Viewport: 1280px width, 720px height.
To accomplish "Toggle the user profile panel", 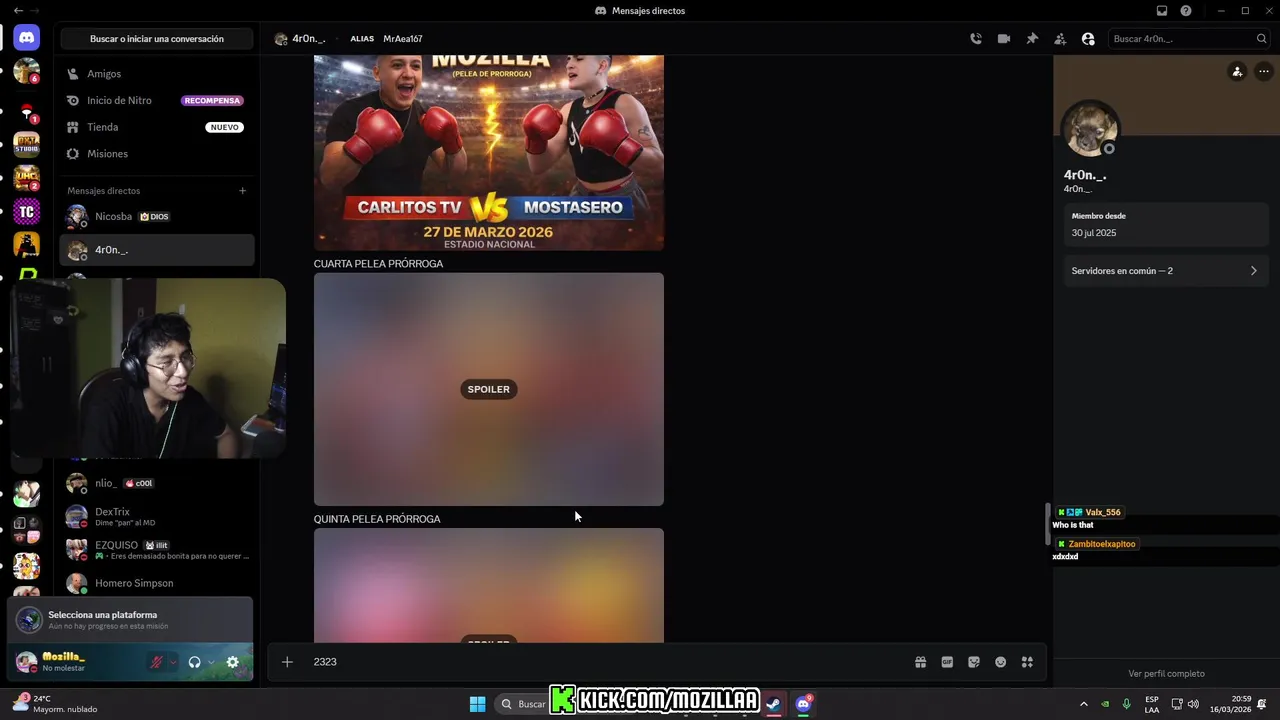I will [x=1088, y=39].
